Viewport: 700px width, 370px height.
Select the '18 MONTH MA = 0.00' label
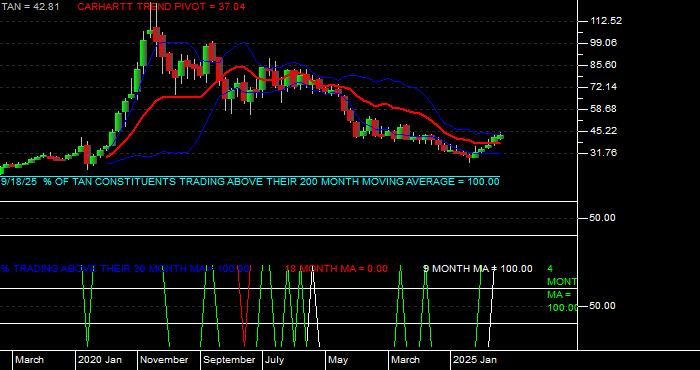pyautogui.click(x=336, y=269)
